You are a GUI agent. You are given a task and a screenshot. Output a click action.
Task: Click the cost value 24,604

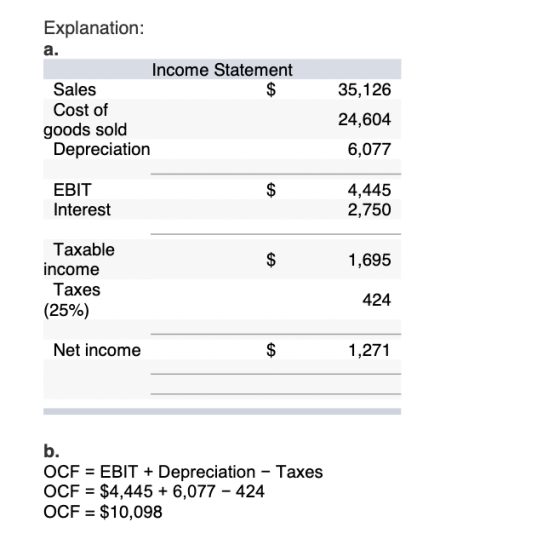click(x=364, y=119)
